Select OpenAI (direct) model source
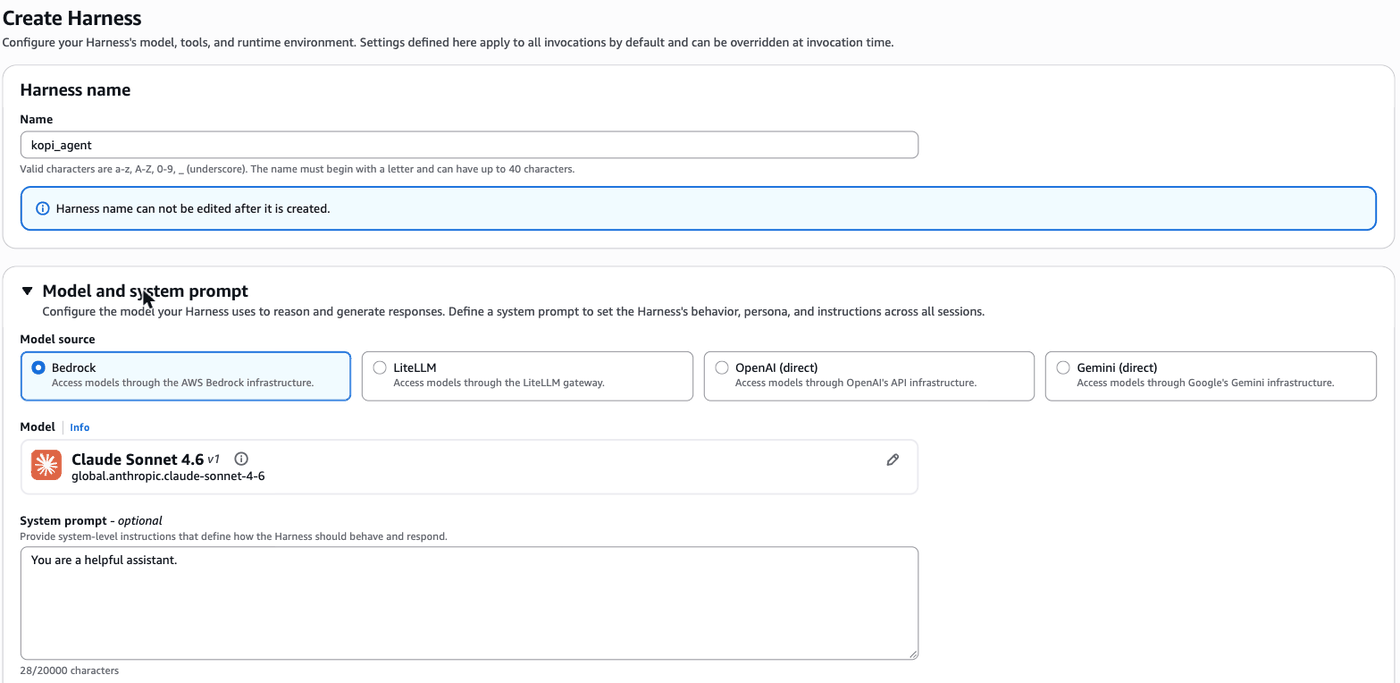Image resolution: width=1400 pixels, height=683 pixels. pos(869,376)
